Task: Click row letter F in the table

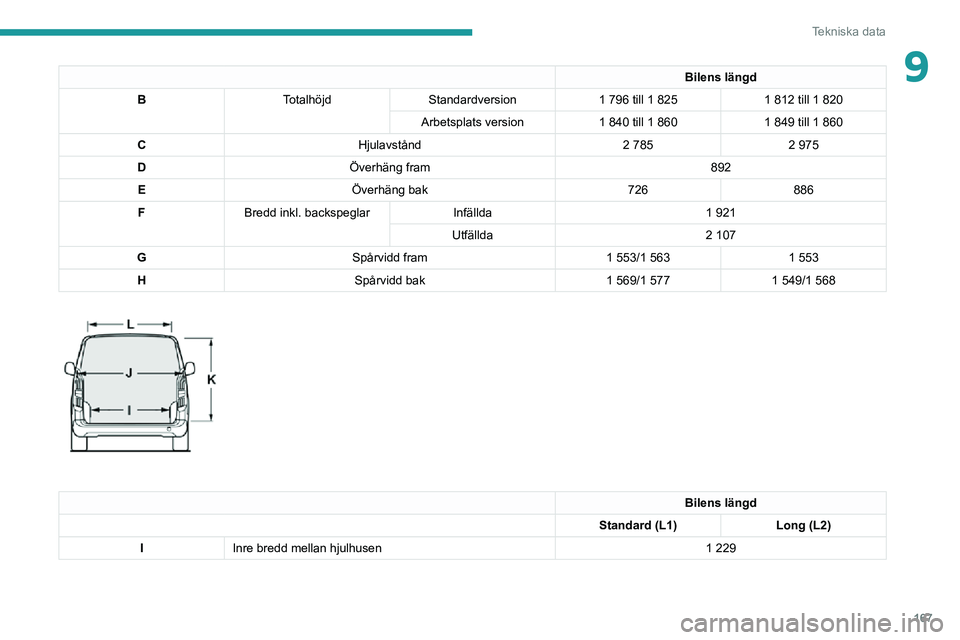Action: 141,213
